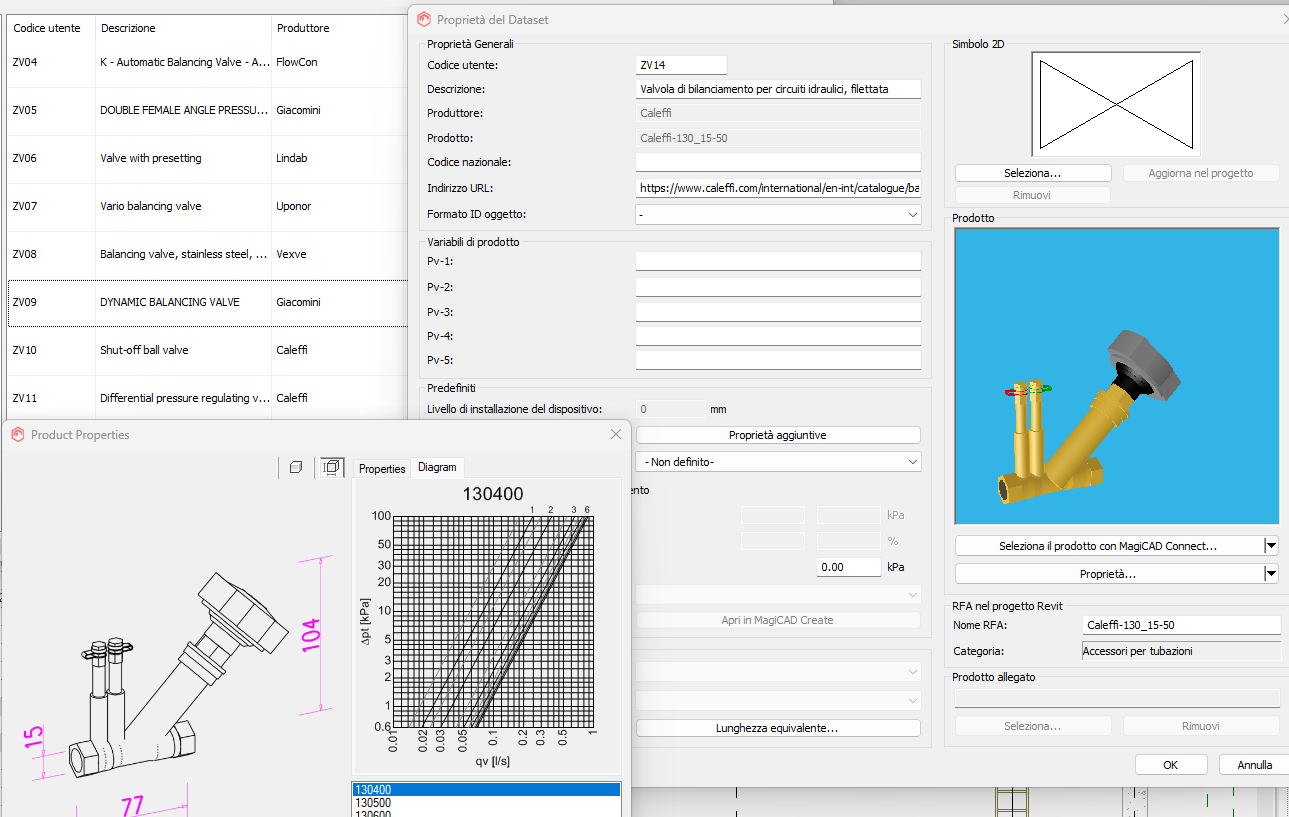Screen dimensions: 1289x817
Task: Click the Annulla button
Action: point(1255,764)
